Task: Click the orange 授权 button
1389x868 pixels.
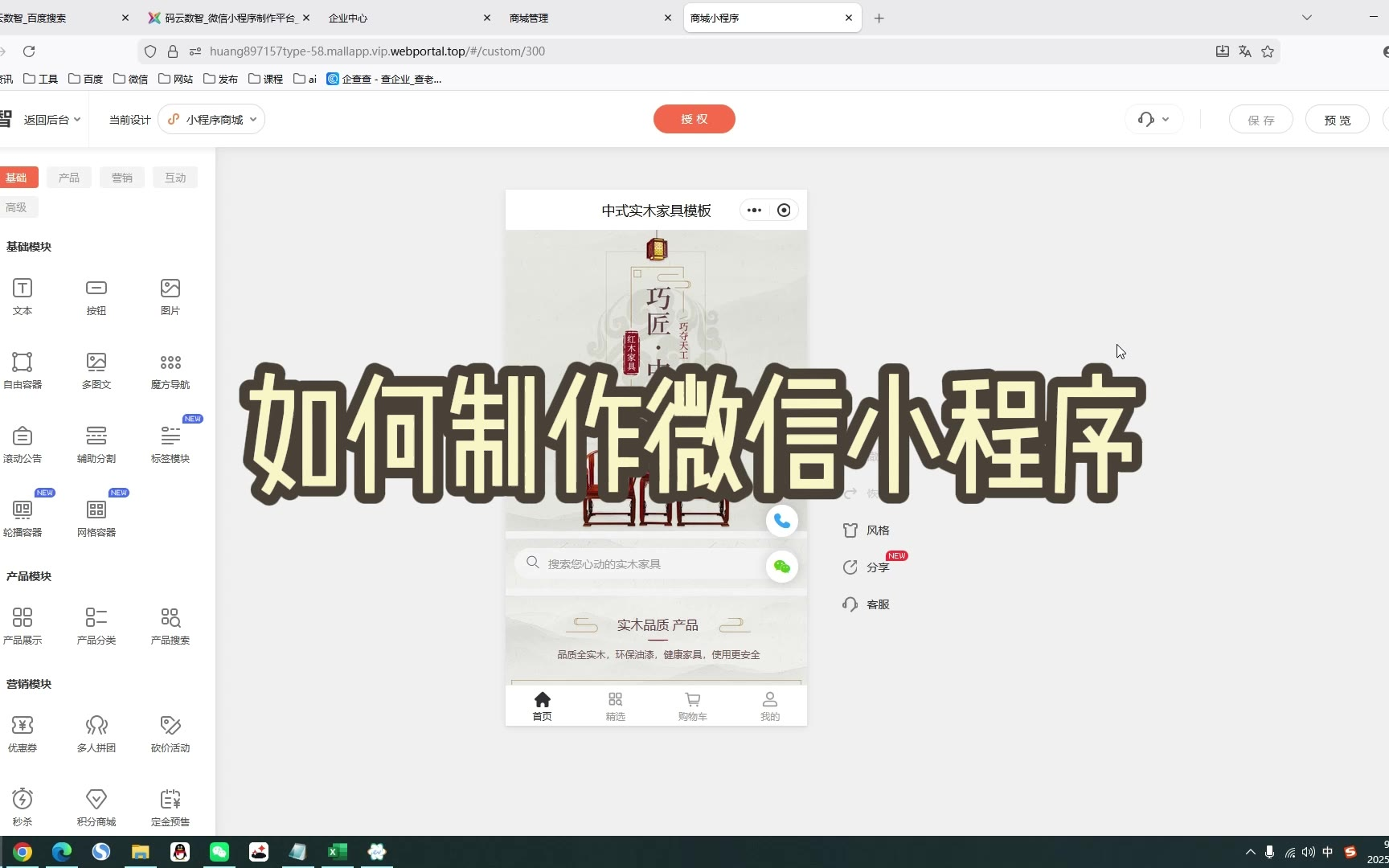Action: (x=694, y=119)
